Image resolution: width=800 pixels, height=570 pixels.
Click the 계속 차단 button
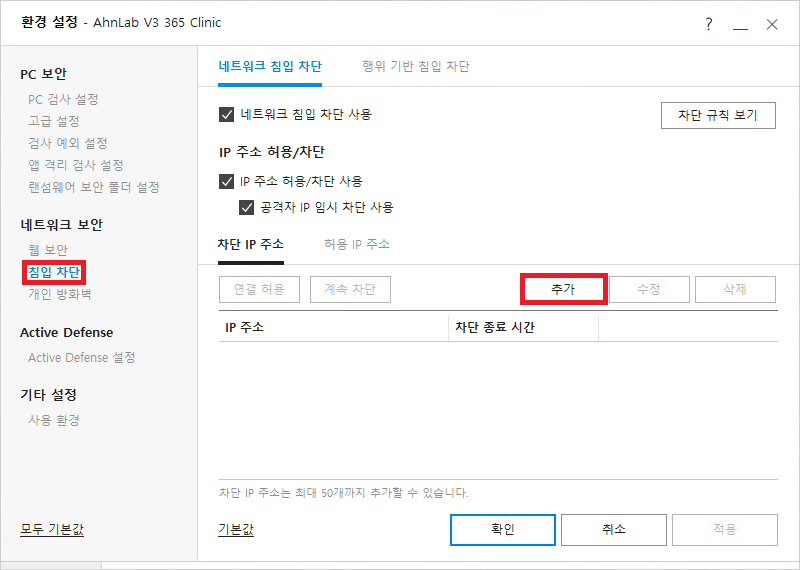351,289
